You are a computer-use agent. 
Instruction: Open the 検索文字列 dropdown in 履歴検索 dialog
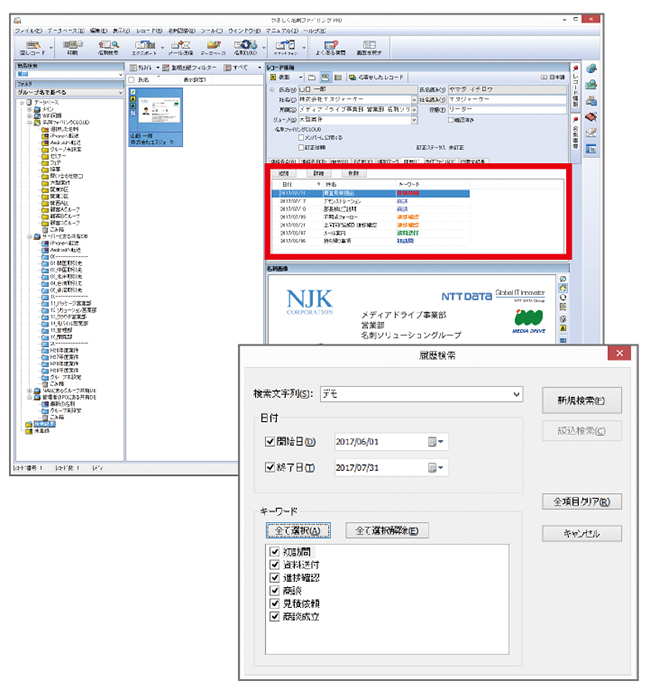pyautogui.click(x=516, y=394)
